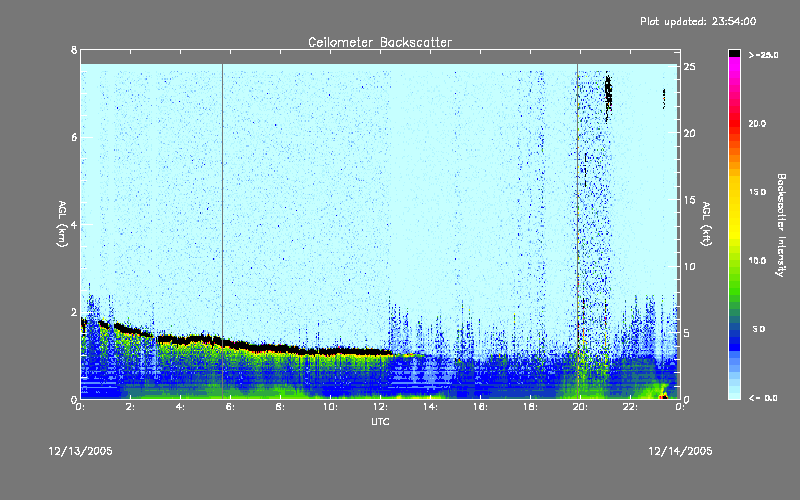Screen dimensions: 800x500
Task: Click the "12:" hour tick on UTC axis
Action: 381,407
